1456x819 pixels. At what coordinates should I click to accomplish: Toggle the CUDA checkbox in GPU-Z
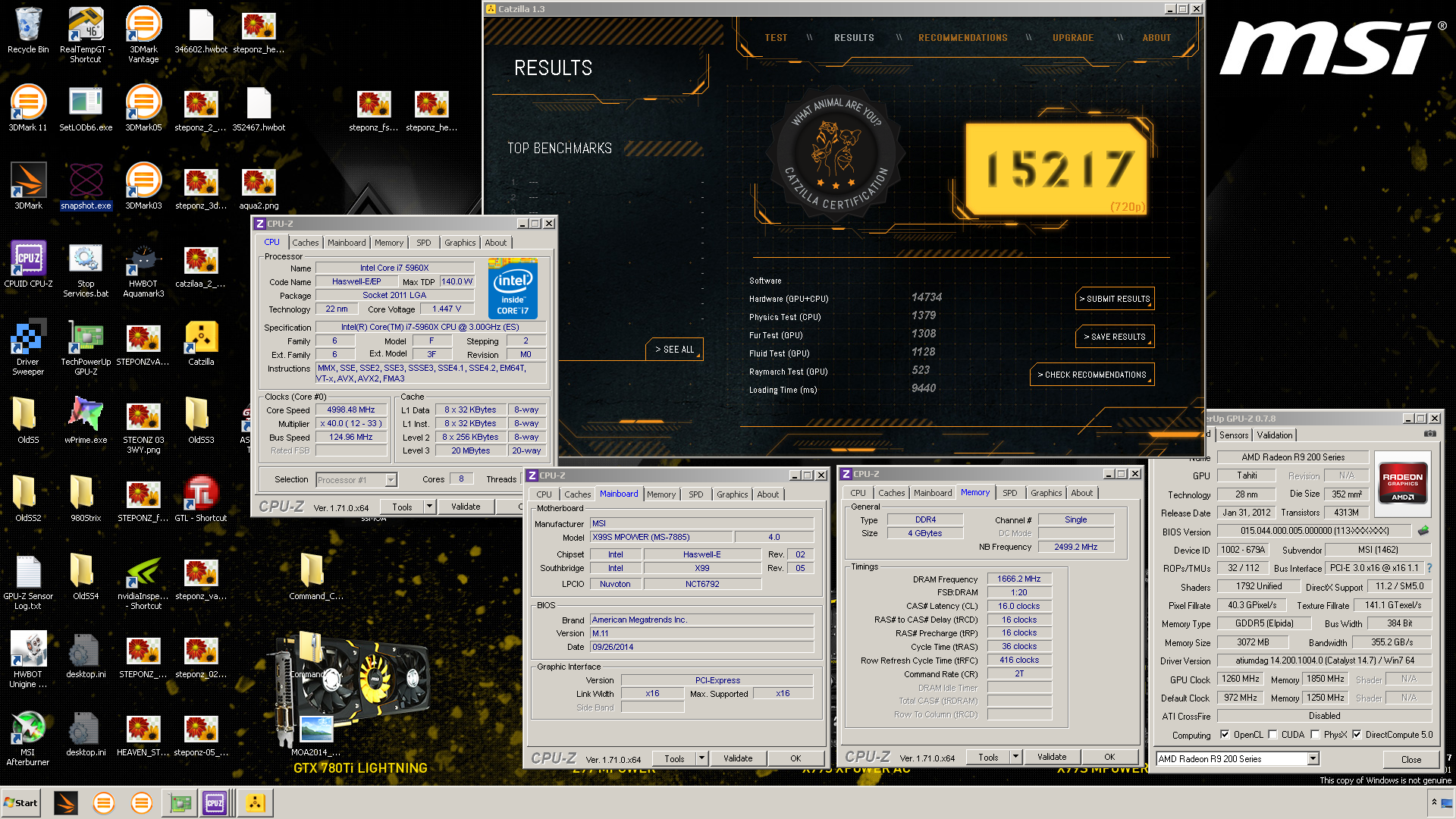(1272, 734)
